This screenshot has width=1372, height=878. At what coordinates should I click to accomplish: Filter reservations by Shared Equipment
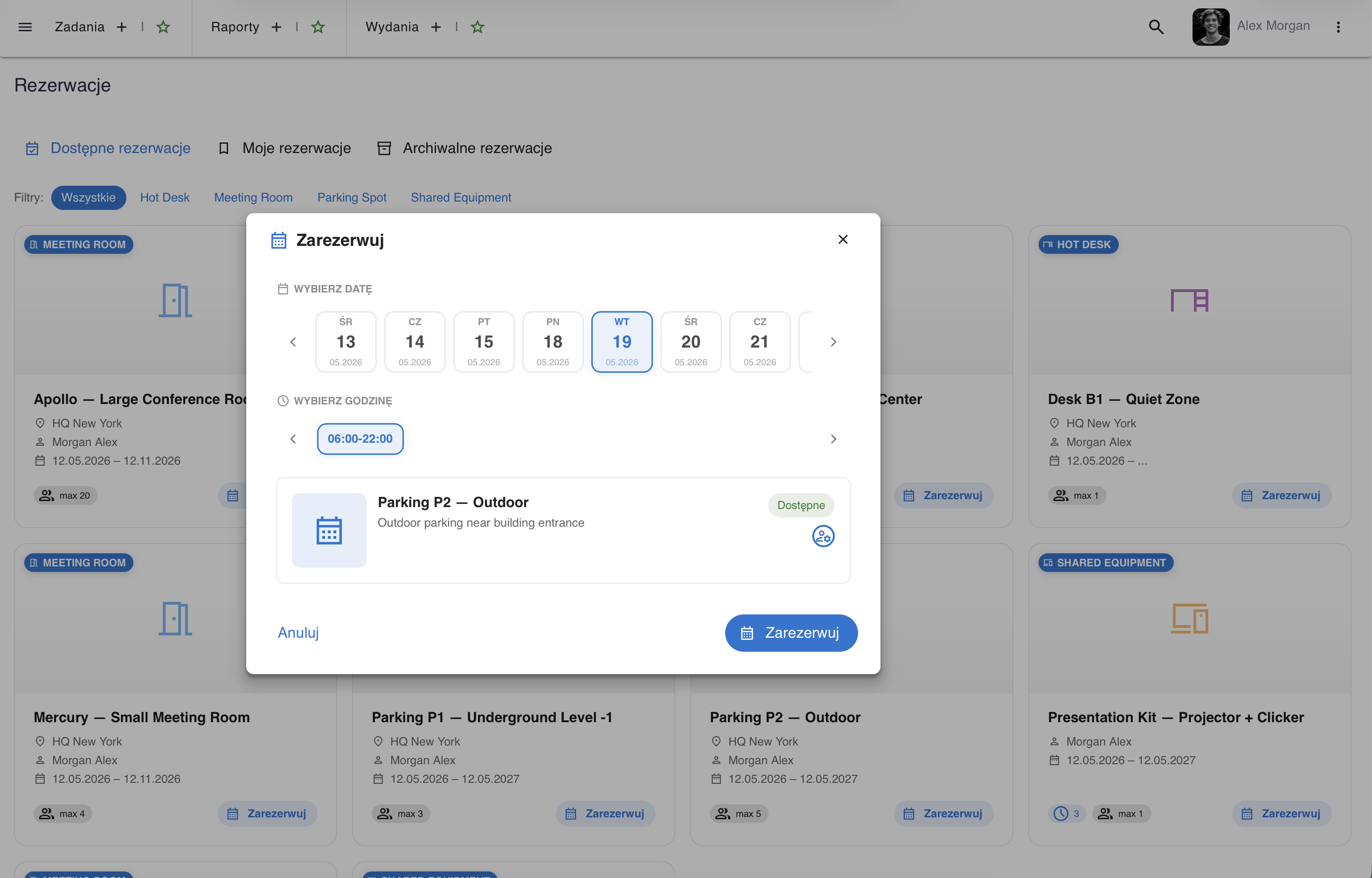coord(461,197)
